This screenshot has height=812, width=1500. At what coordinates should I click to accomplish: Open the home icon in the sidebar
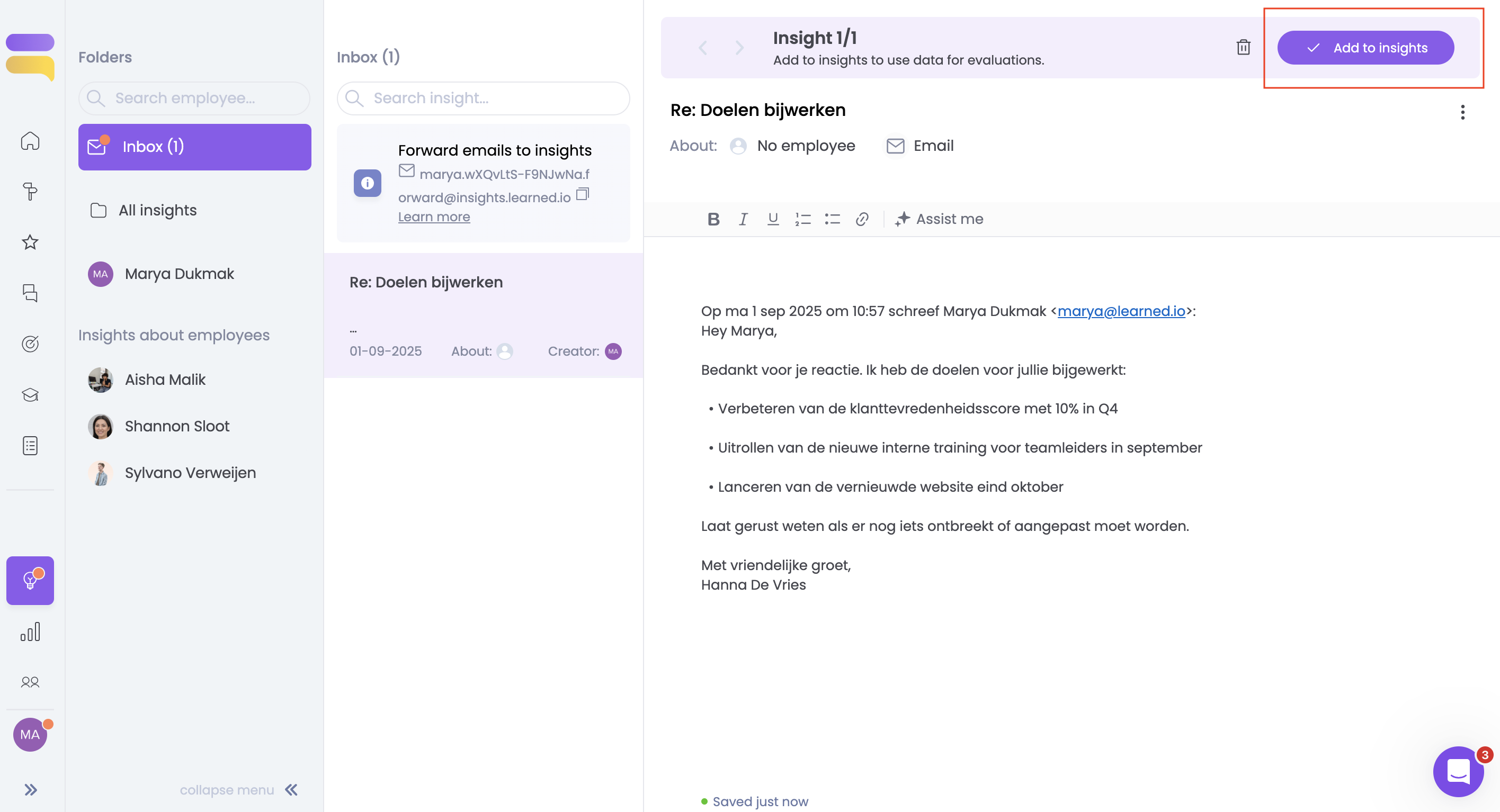click(30, 141)
